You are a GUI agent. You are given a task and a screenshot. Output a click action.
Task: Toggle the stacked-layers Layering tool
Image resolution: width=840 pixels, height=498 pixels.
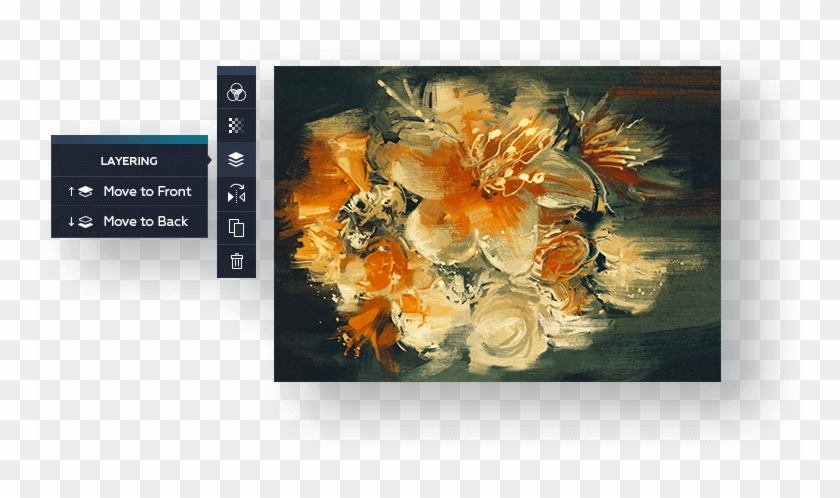[x=236, y=160]
